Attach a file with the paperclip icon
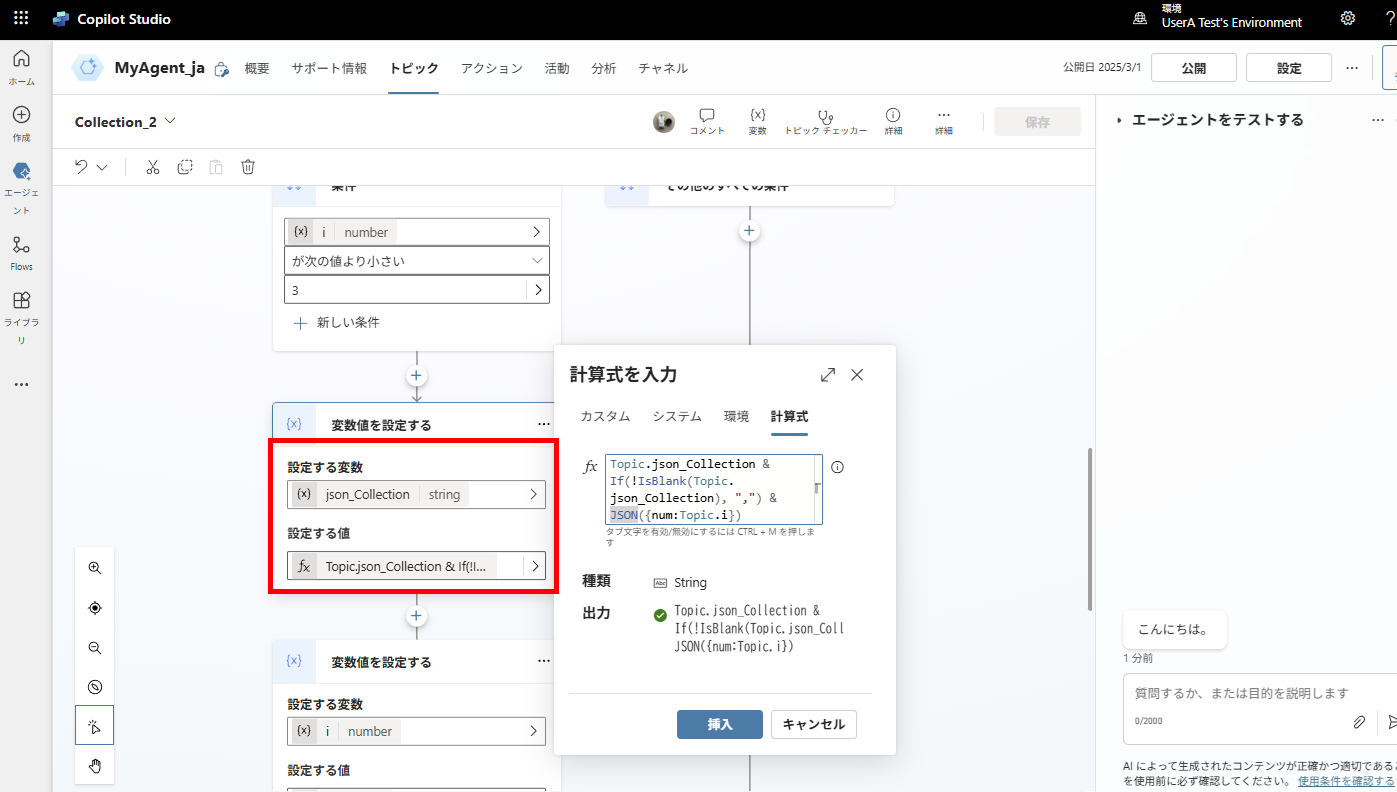 [x=1359, y=721]
